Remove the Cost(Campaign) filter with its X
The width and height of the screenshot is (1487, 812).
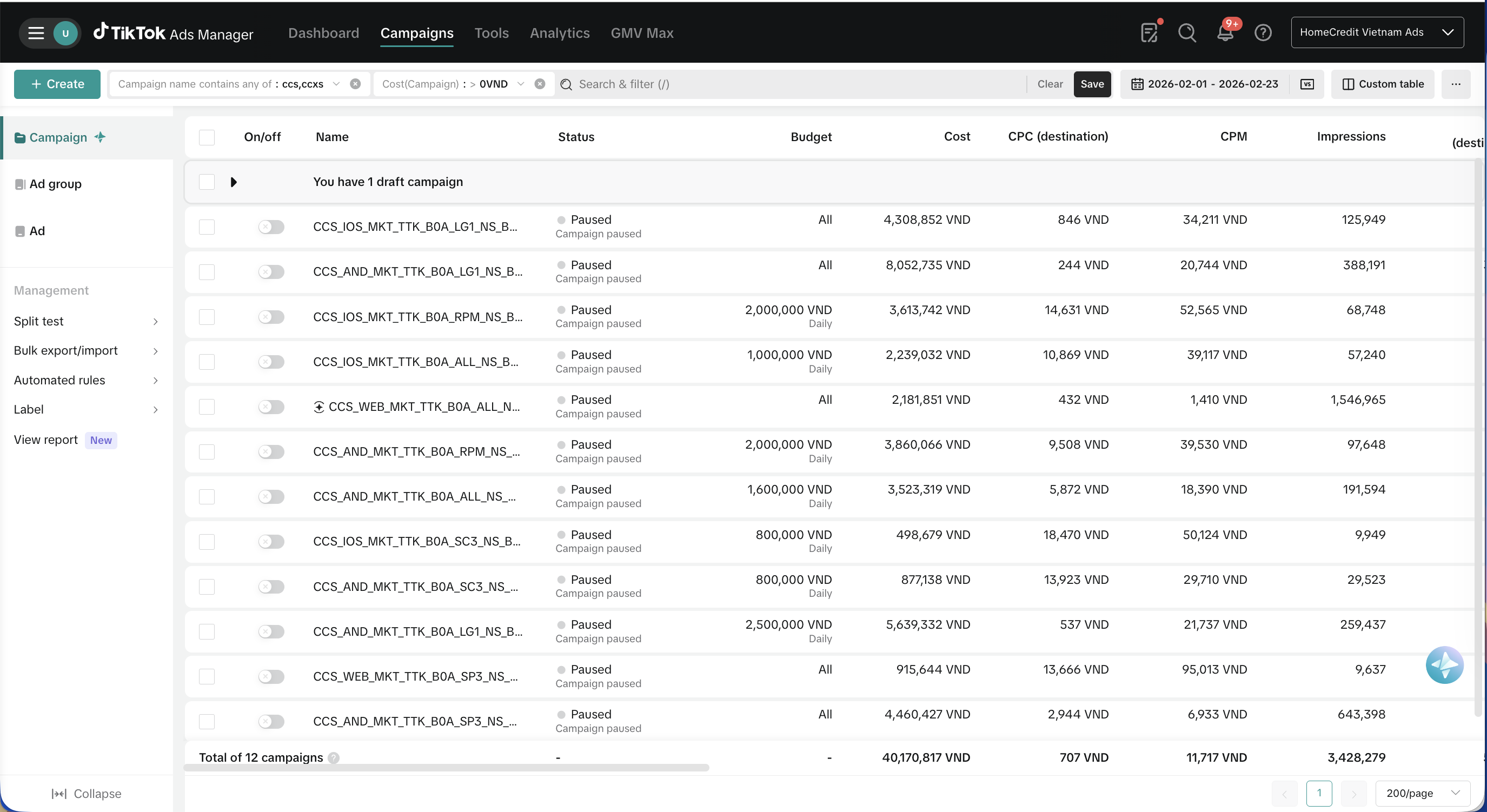coord(540,84)
